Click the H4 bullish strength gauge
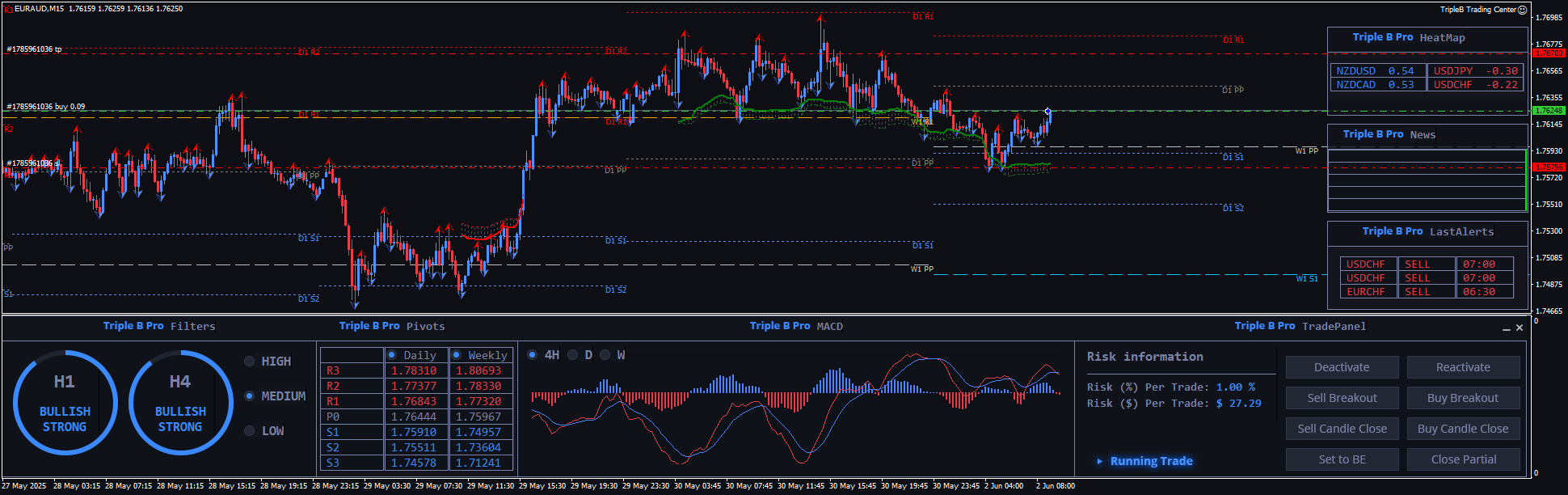 180,403
